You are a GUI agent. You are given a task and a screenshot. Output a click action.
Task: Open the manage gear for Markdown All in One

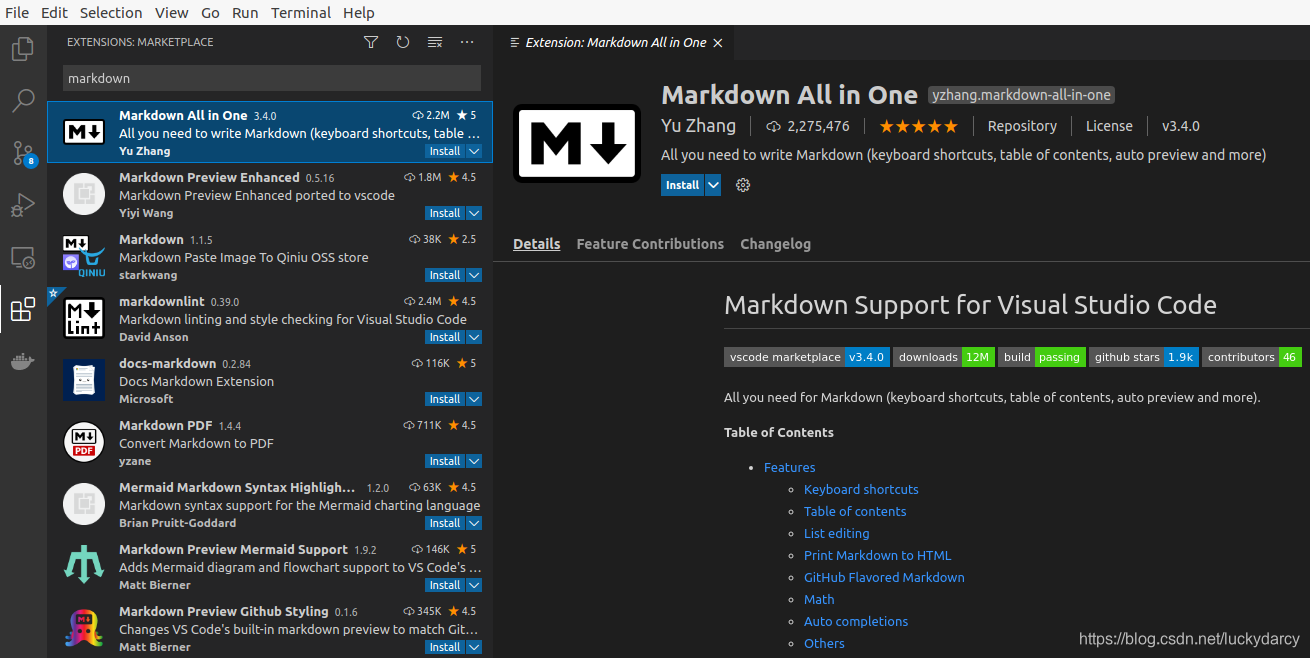click(x=743, y=185)
